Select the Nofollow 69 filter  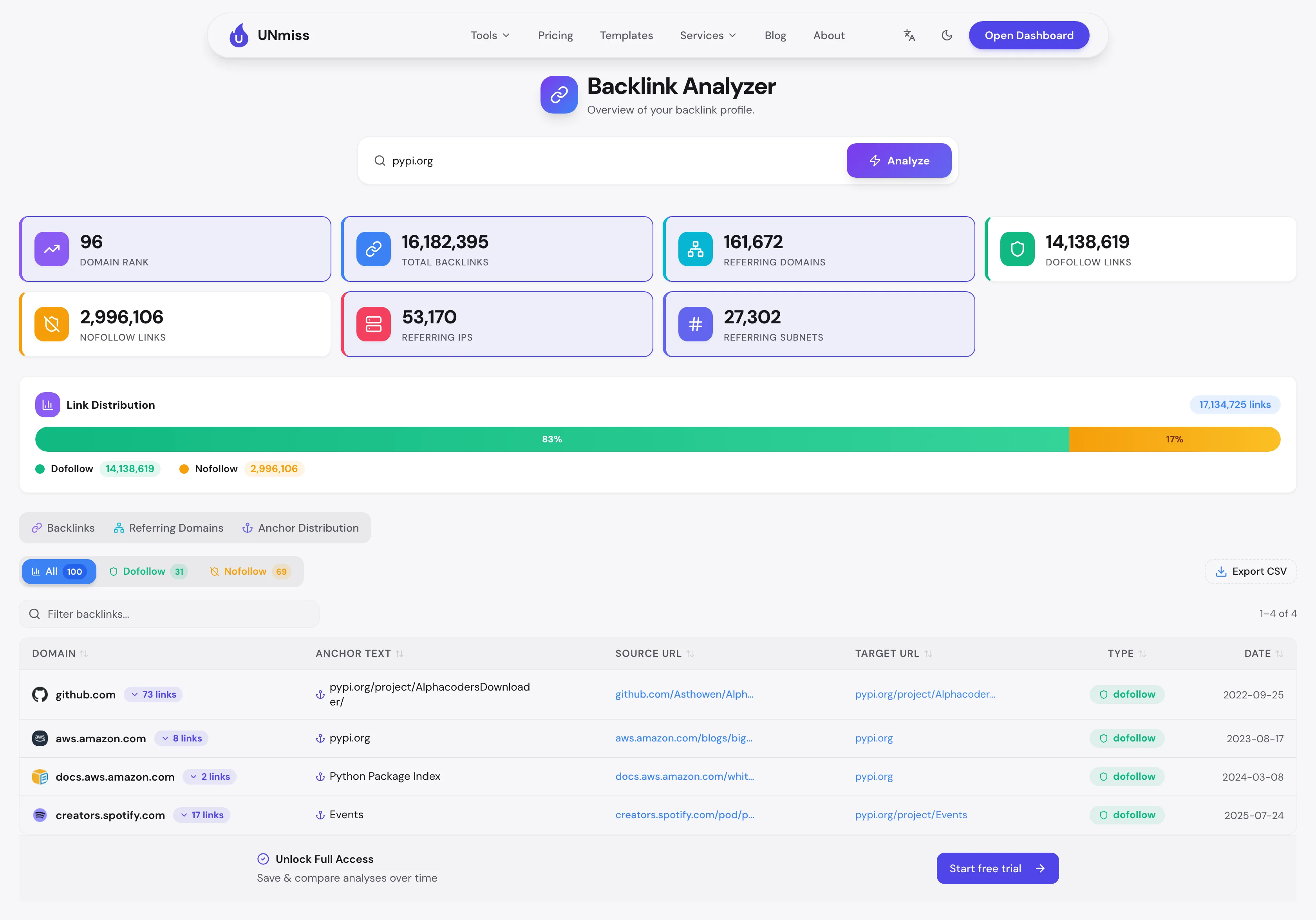pyautogui.click(x=251, y=572)
